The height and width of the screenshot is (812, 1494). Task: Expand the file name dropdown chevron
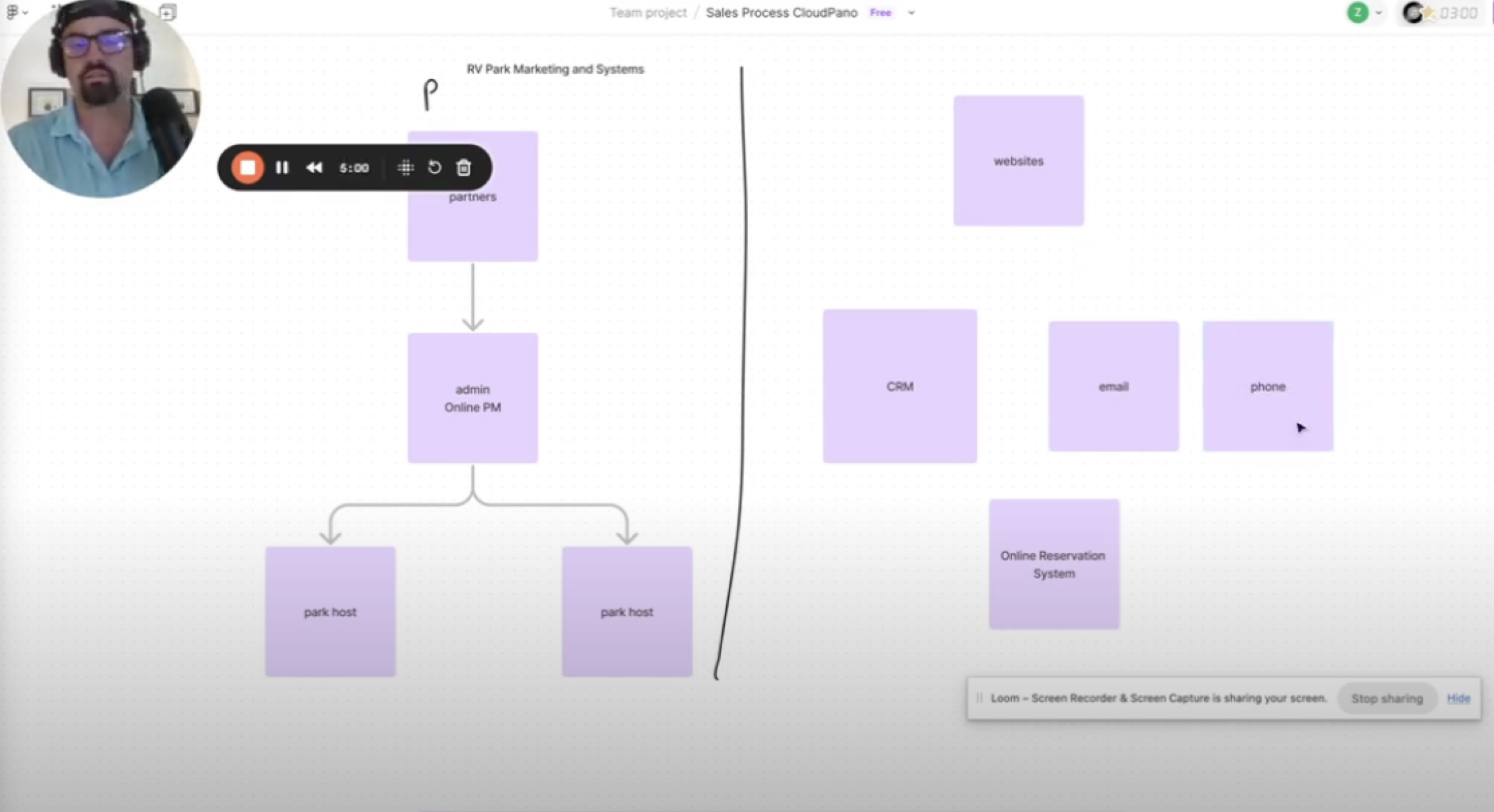pos(911,13)
